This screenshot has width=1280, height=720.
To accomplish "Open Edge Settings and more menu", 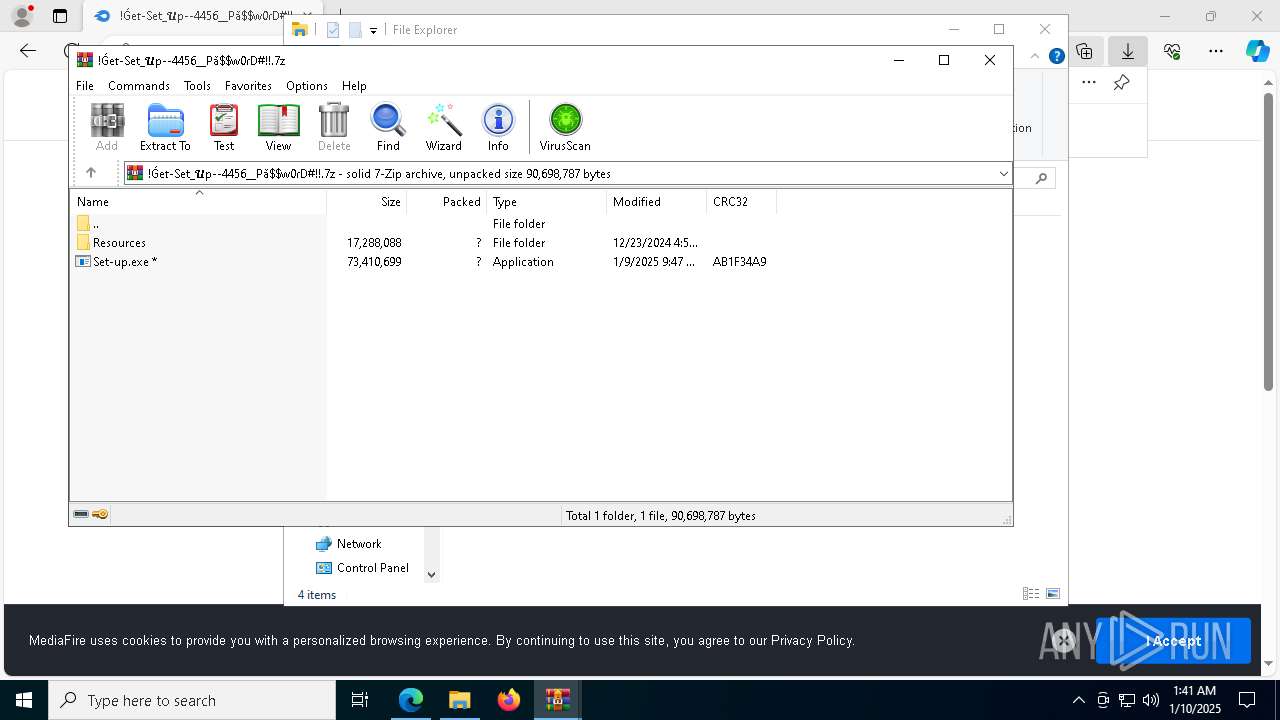I will (x=1216, y=51).
